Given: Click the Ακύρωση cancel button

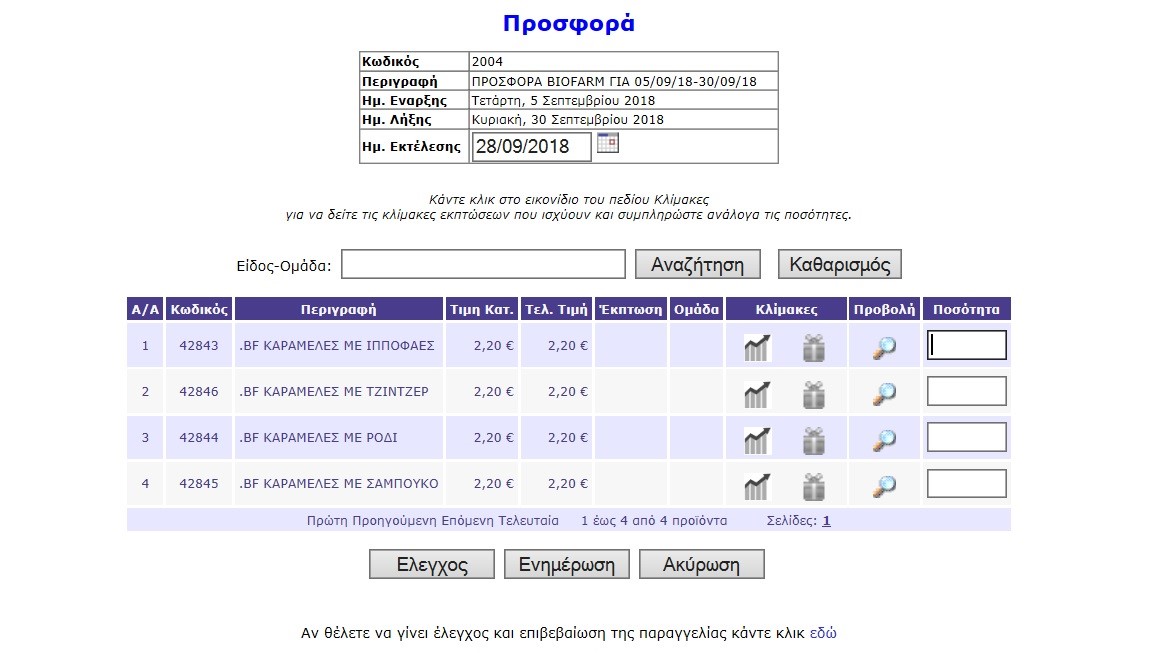Looking at the screenshot, I should [702, 564].
